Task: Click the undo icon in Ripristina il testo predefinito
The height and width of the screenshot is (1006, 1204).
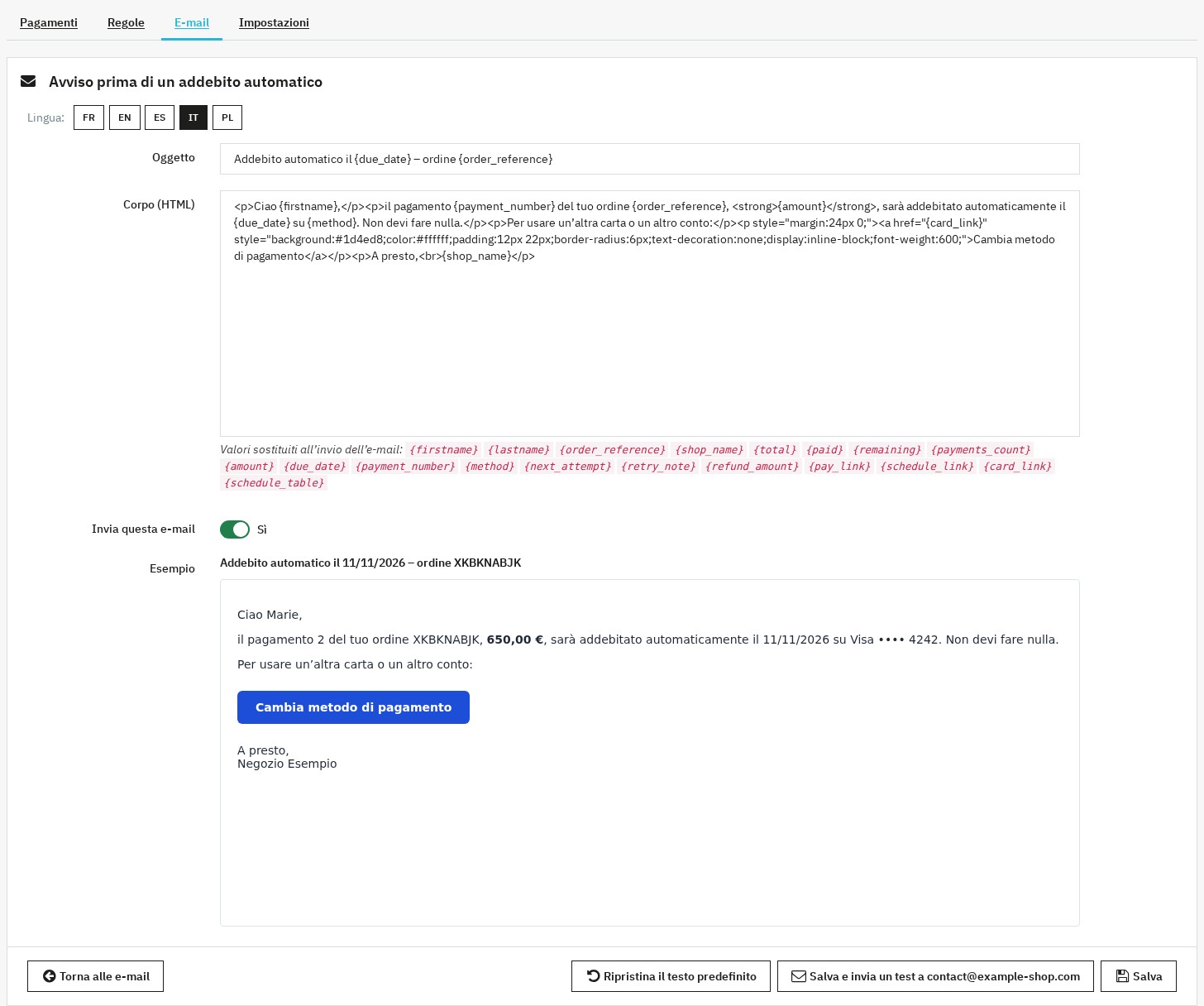Action: (x=593, y=976)
